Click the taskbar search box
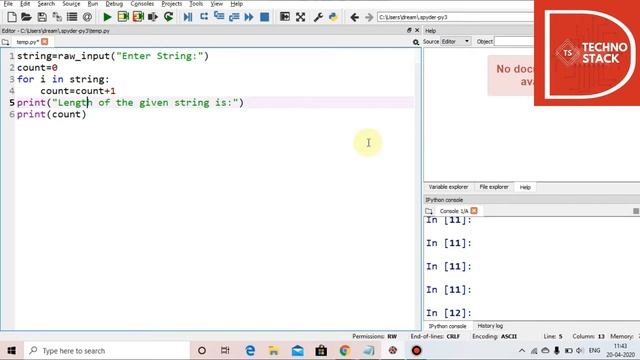This screenshot has width=640, height=360. 107,351
